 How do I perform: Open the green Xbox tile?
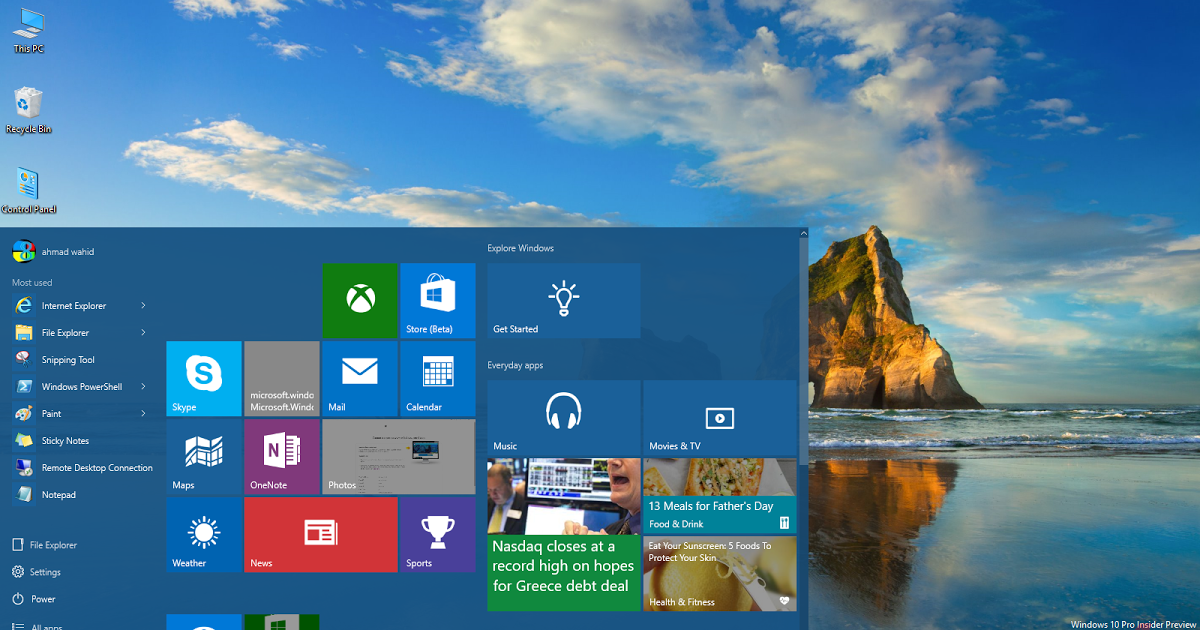[x=360, y=300]
